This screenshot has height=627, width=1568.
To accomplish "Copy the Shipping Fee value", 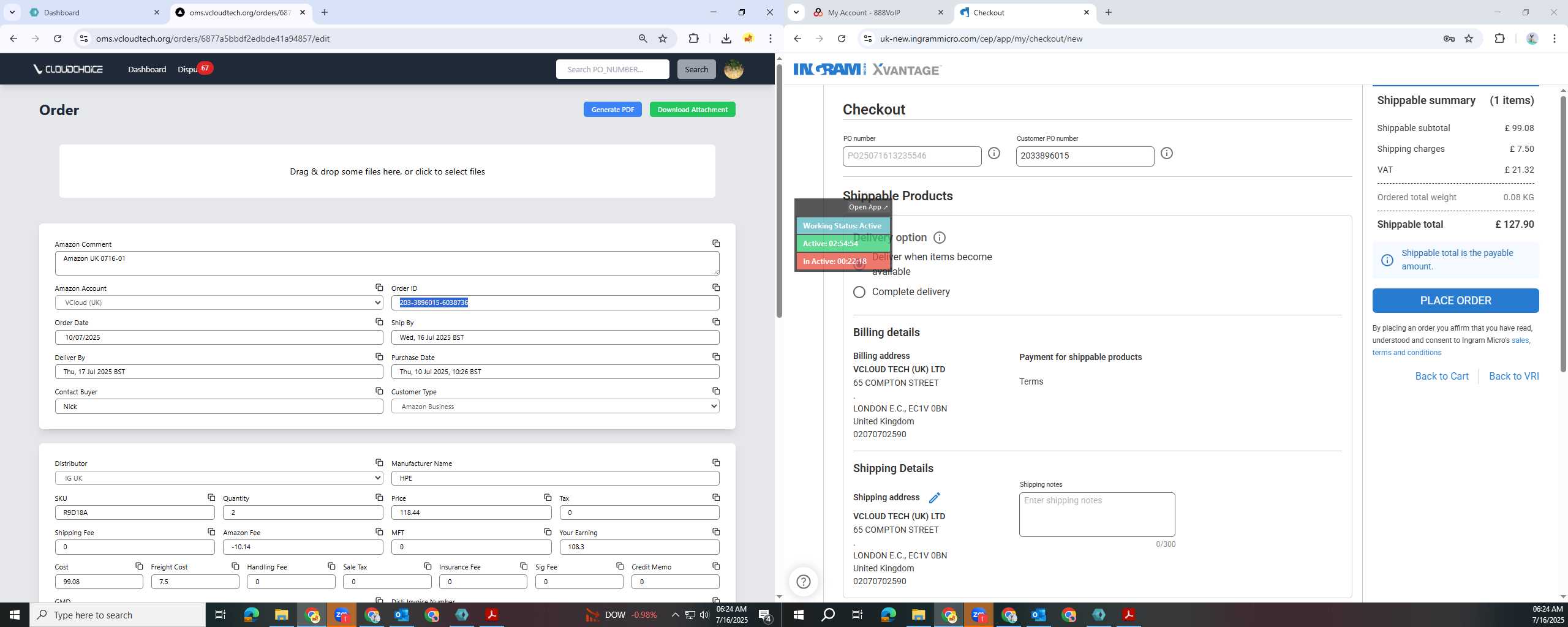I will 211,531.
